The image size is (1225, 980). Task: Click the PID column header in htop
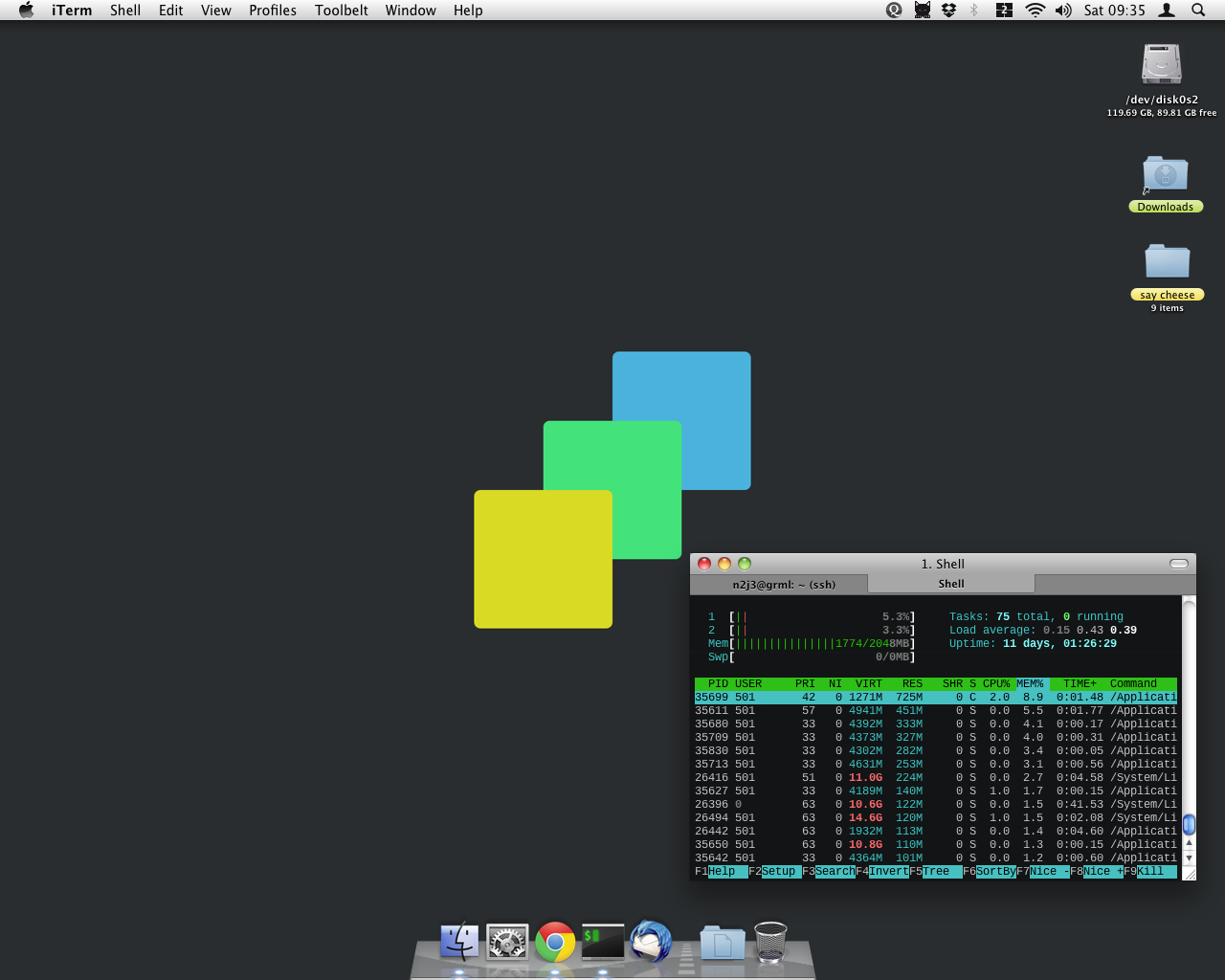point(718,683)
